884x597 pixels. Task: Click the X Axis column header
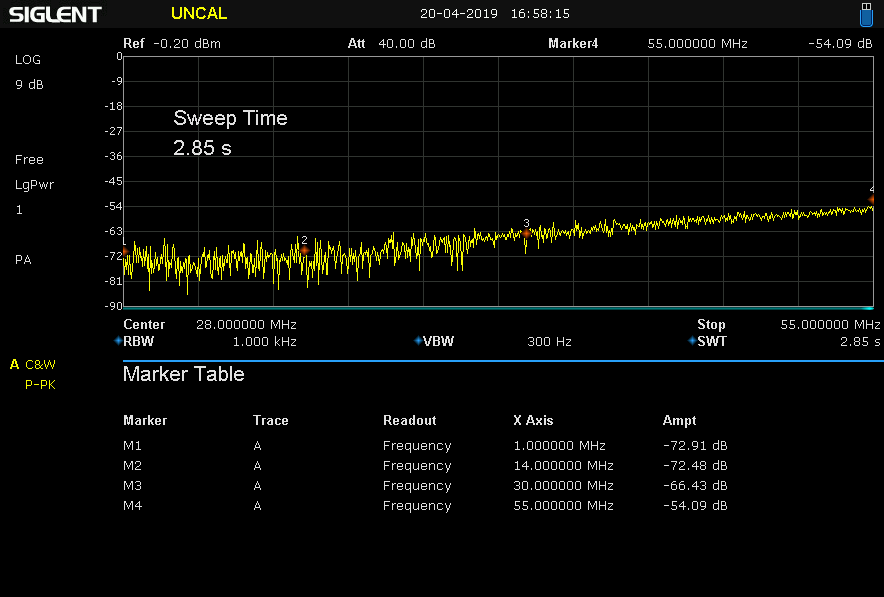(533, 421)
